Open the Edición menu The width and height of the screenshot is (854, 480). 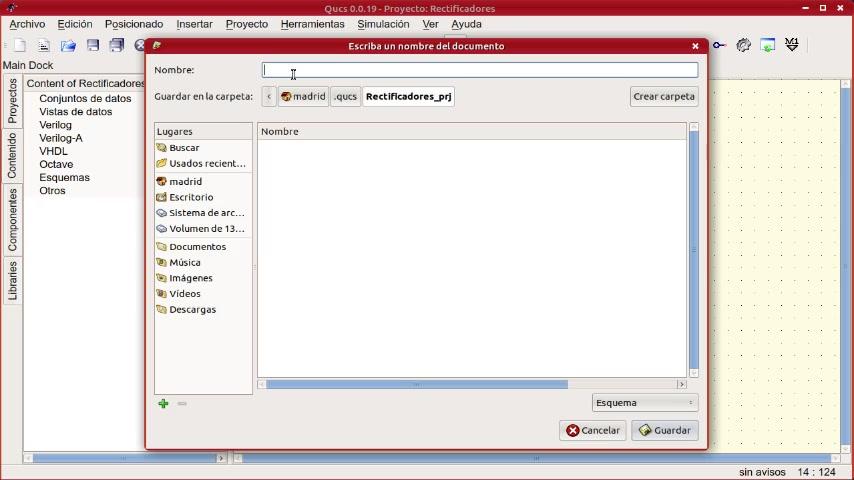75,24
